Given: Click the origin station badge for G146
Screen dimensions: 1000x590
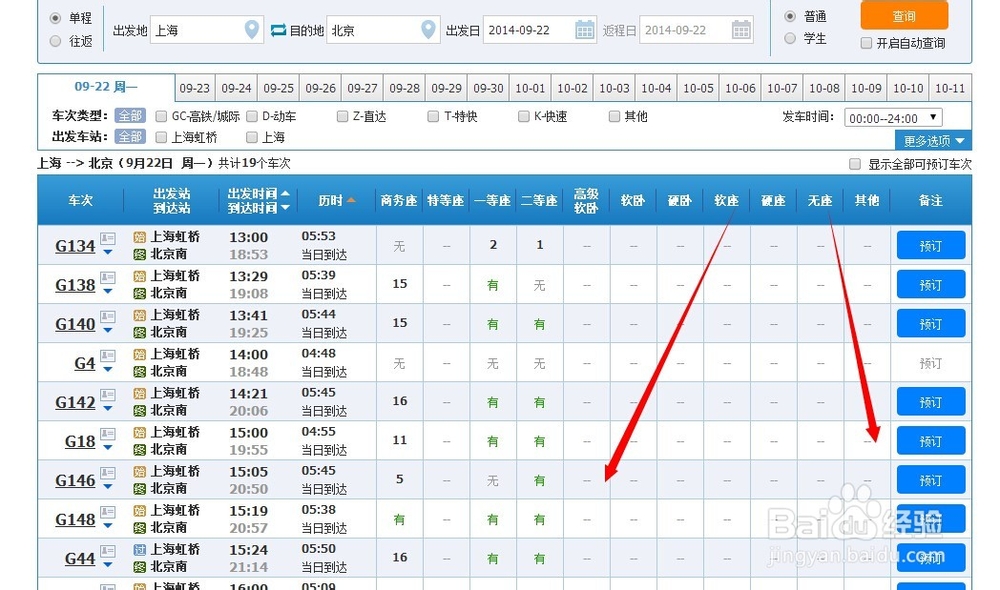Looking at the screenshot, I should pos(140,471).
